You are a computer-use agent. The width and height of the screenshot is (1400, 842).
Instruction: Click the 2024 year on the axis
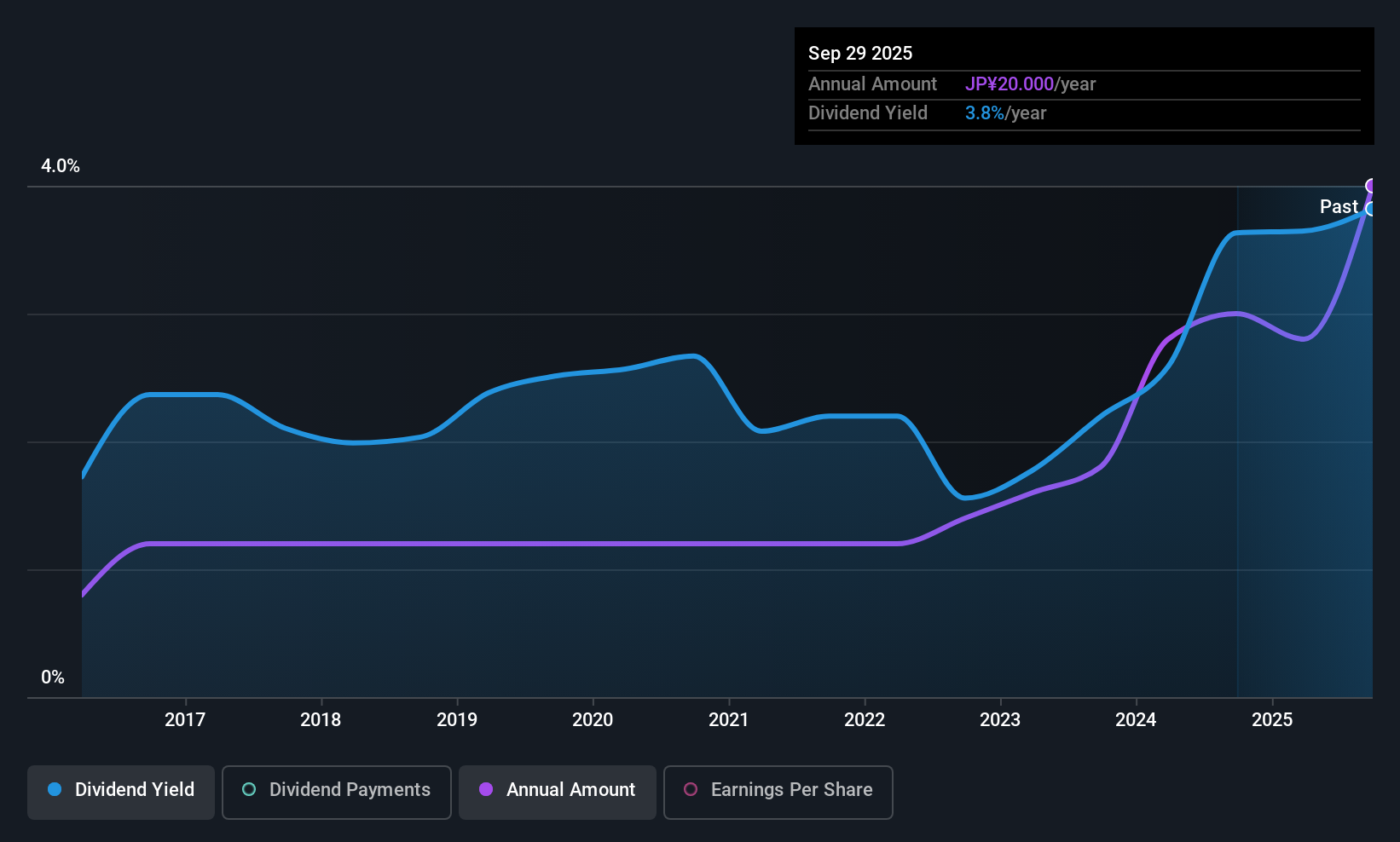(1136, 720)
